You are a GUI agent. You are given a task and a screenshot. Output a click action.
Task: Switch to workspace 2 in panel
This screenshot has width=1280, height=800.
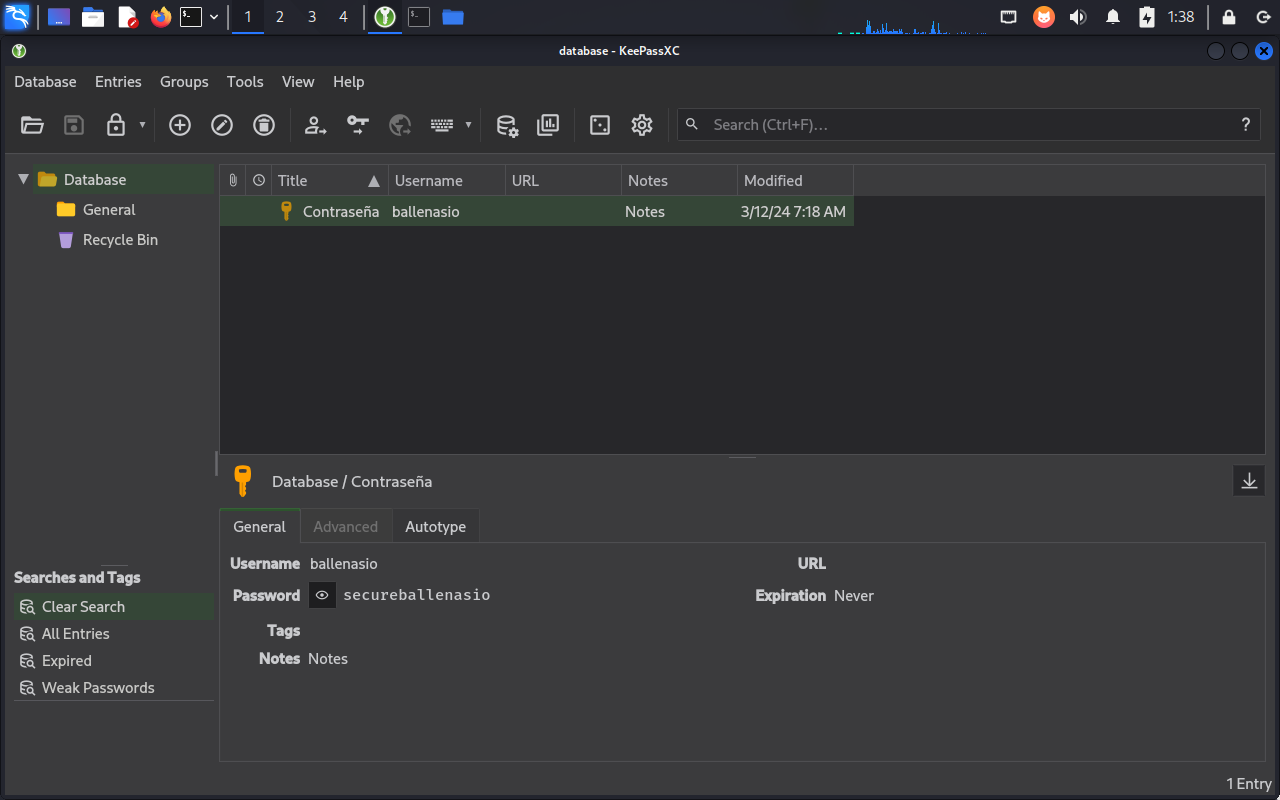point(280,17)
